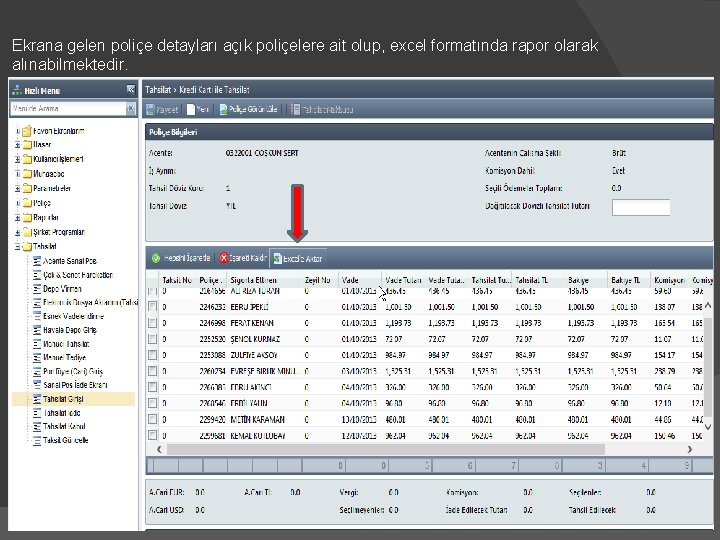Open Depo Virman menu item
Screen dimensions: 720x540
(62, 289)
